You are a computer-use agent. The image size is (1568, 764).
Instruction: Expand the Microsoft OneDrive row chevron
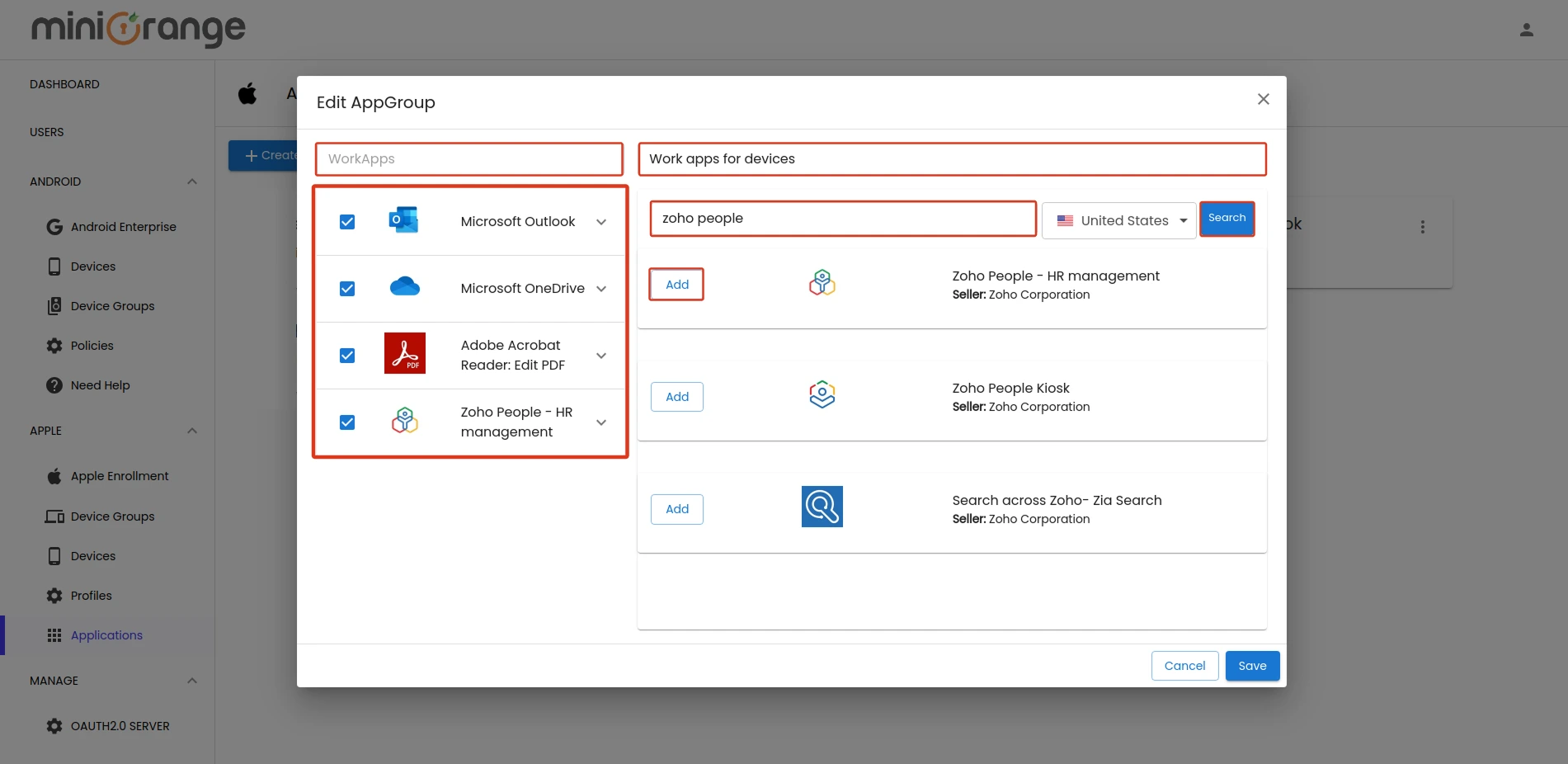point(600,289)
